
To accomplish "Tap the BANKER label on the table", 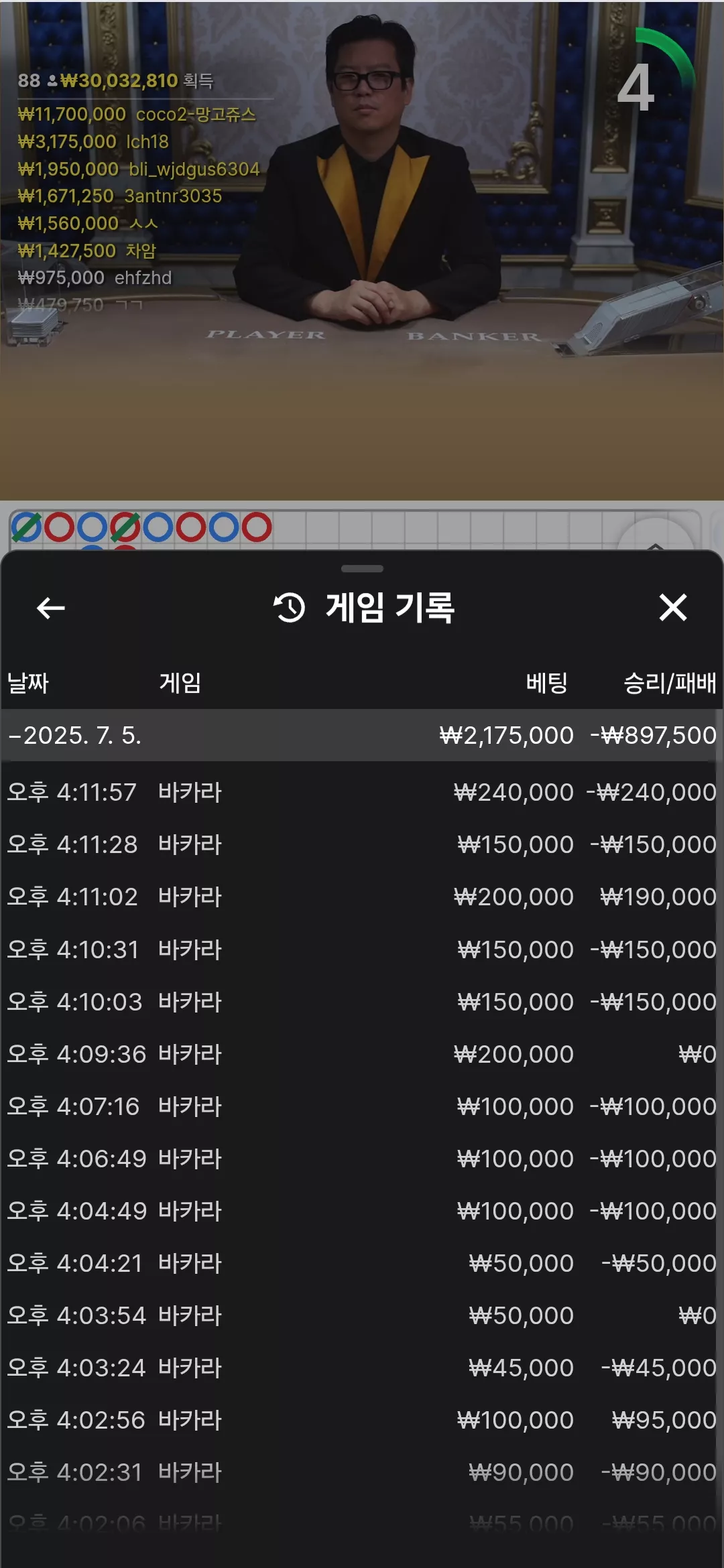I will click(x=474, y=336).
